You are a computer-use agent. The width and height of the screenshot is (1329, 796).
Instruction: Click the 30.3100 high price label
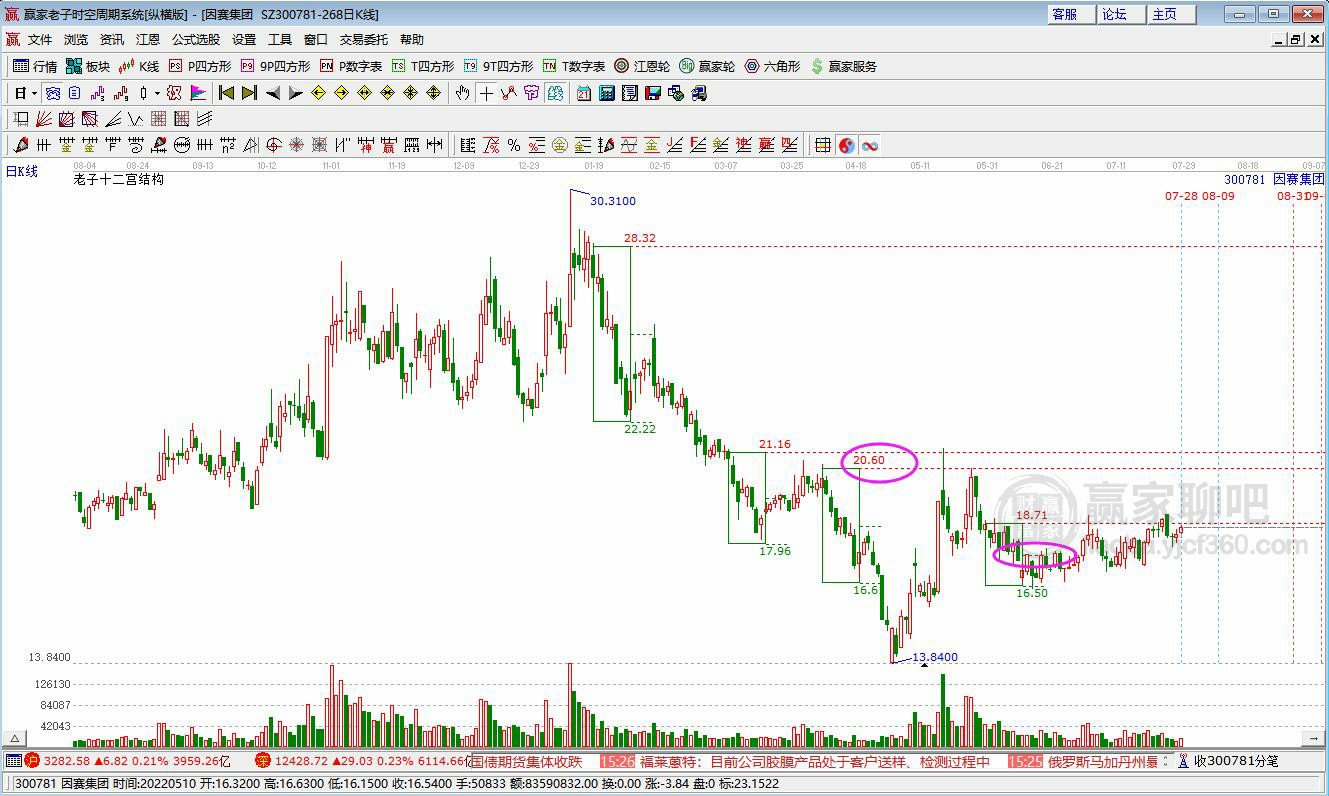pos(612,201)
